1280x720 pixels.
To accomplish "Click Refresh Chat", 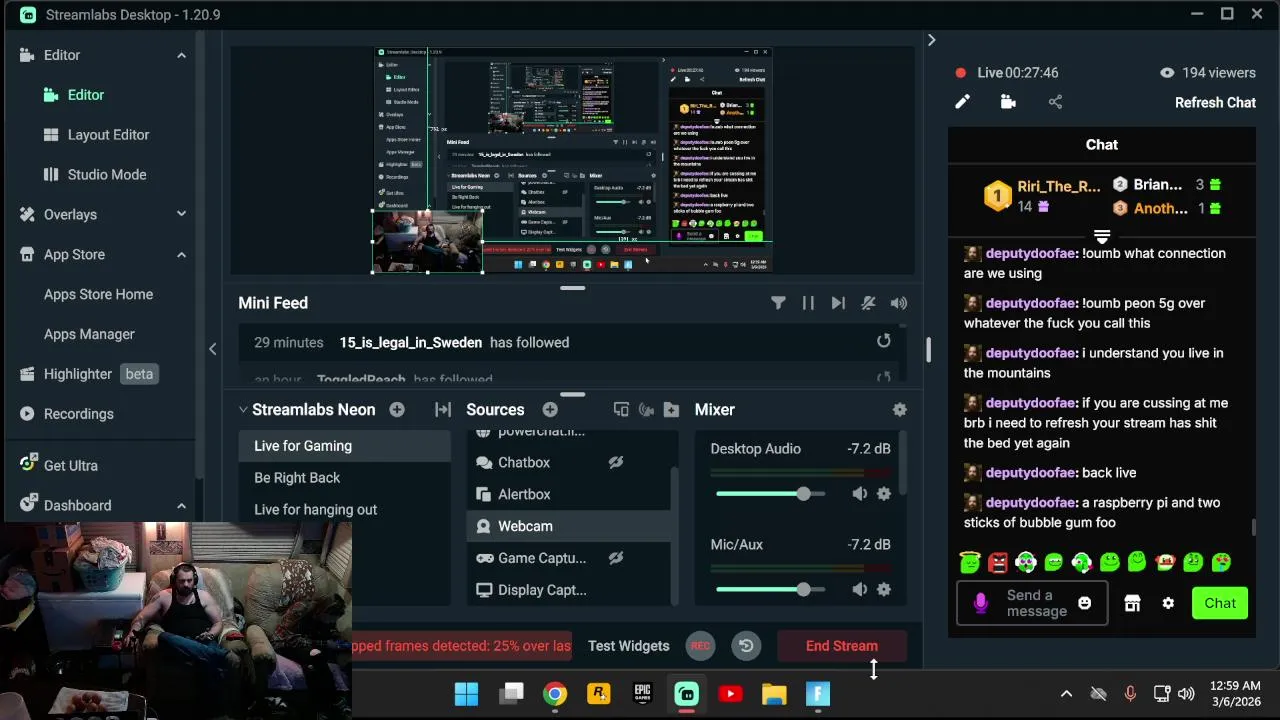I will coord(1215,102).
